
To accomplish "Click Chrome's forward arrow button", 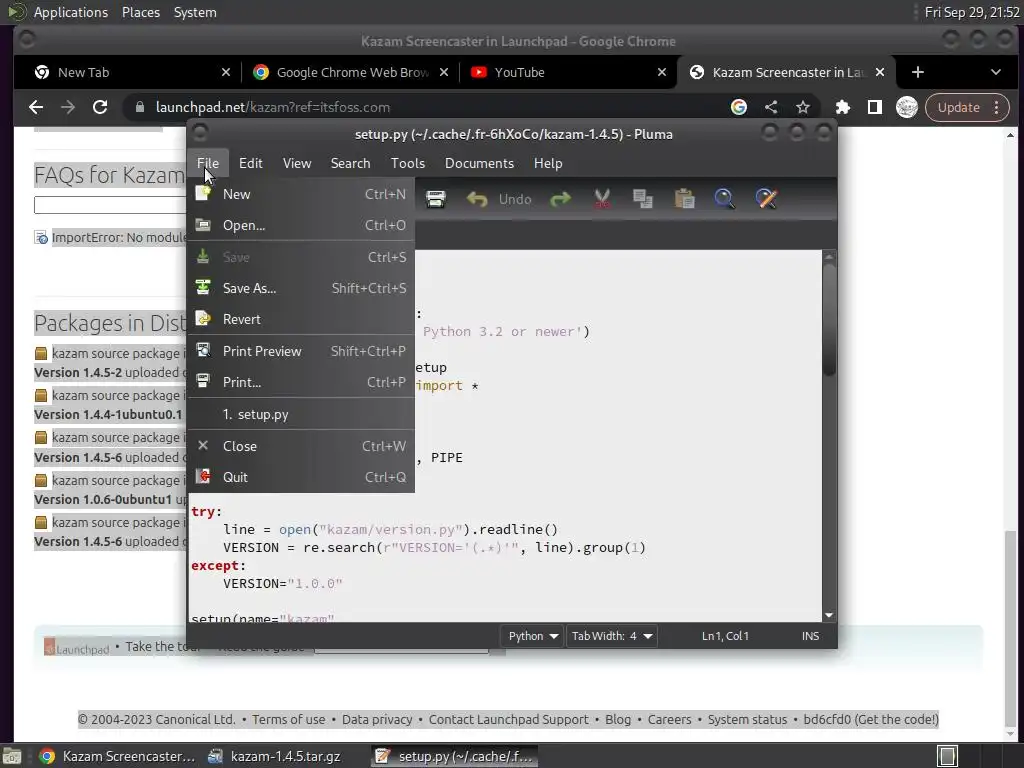I will point(68,107).
